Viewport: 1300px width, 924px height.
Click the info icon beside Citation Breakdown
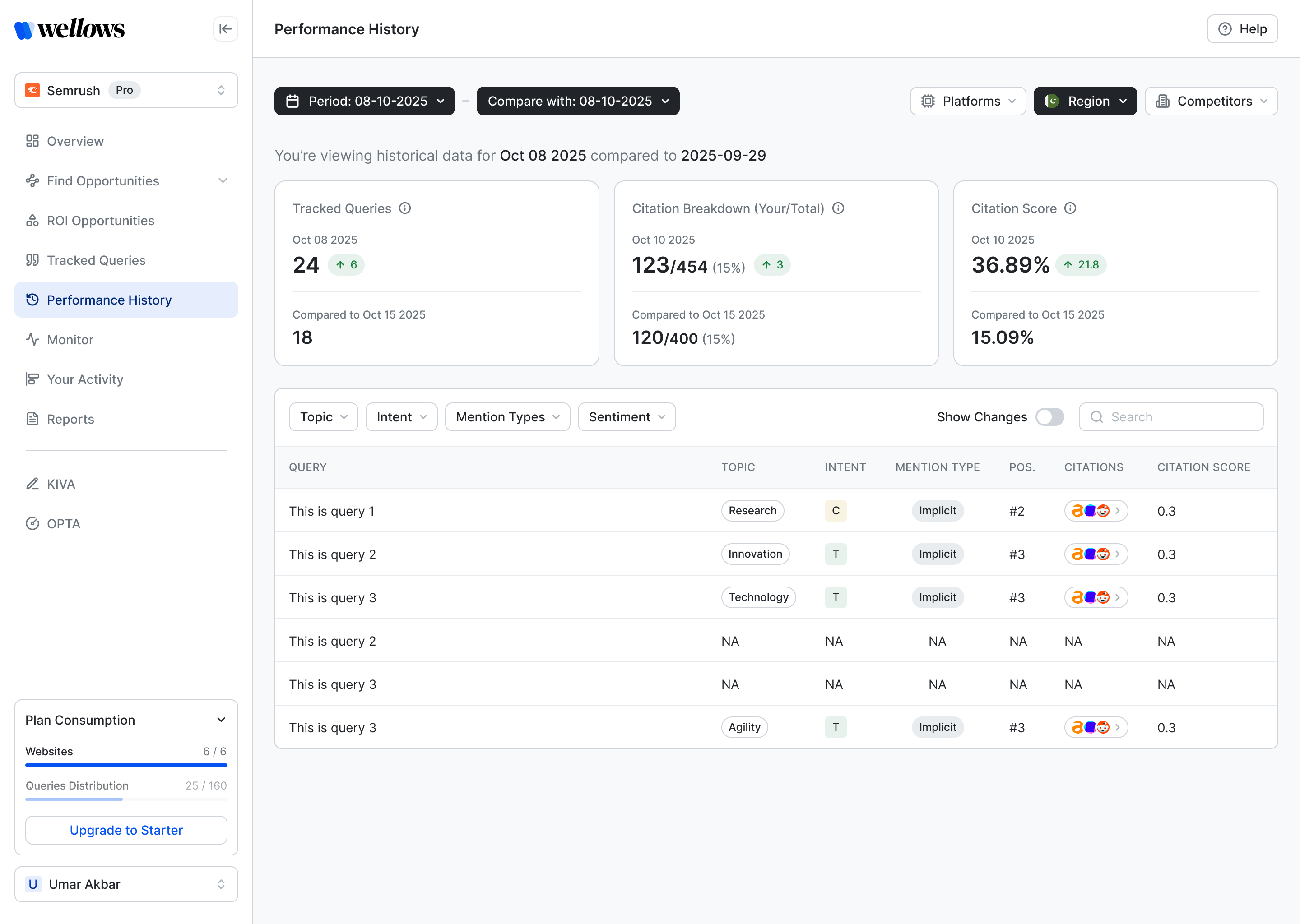click(838, 208)
